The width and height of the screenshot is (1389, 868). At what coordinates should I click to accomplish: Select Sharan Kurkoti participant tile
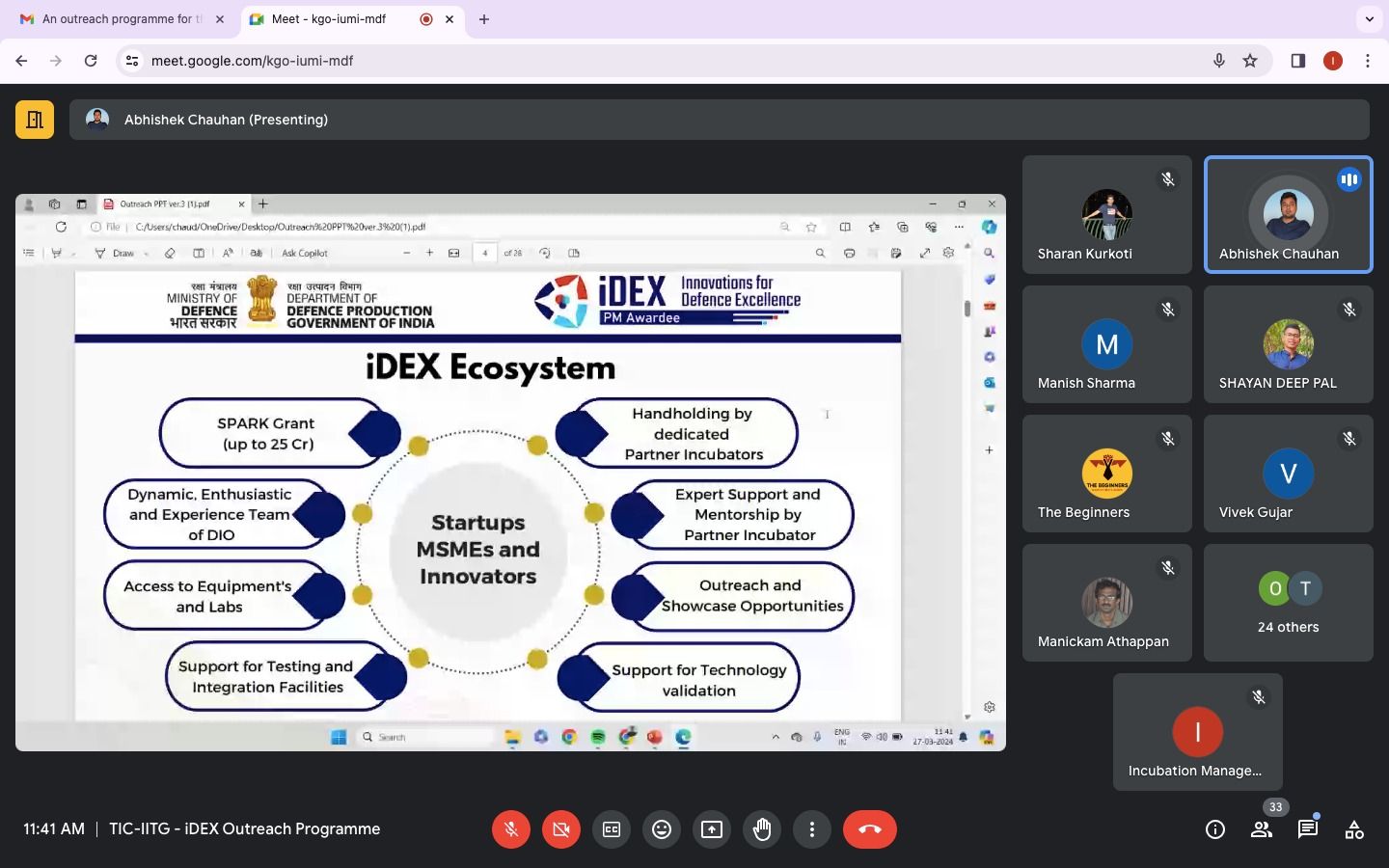tap(1107, 214)
